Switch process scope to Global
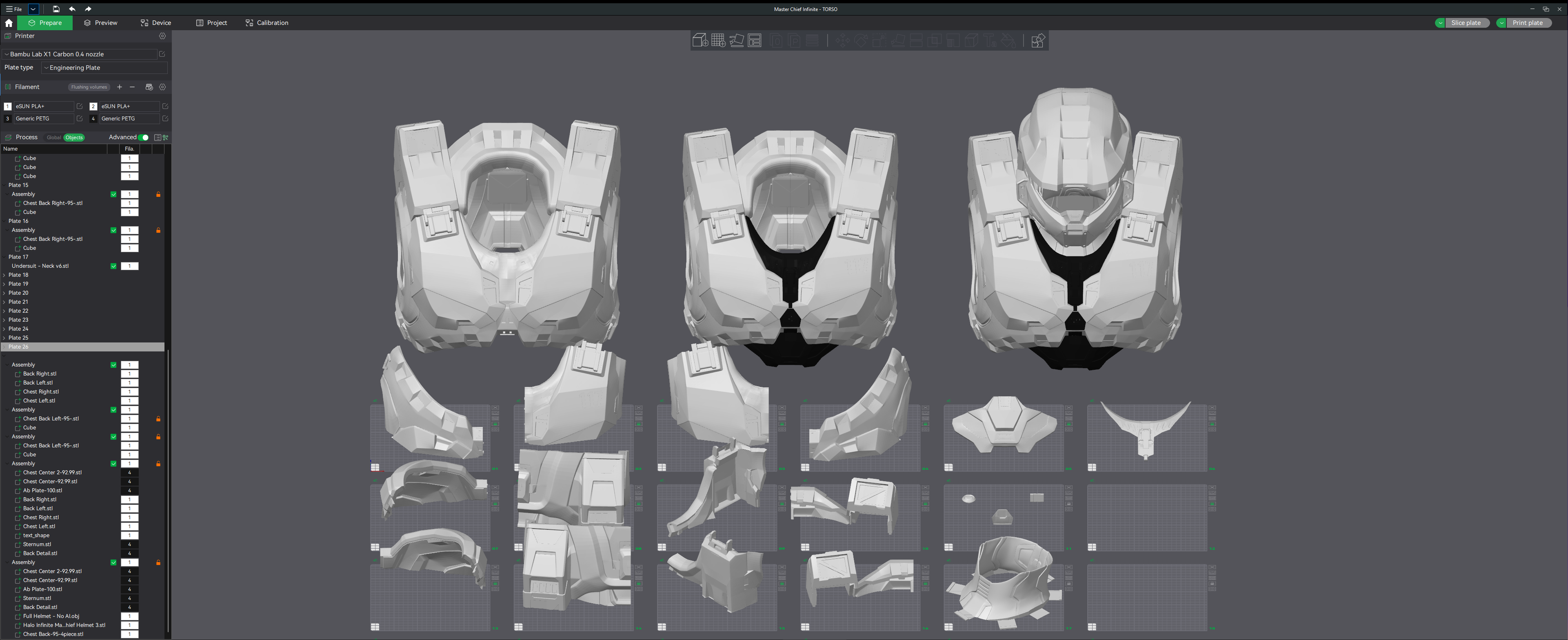 (x=53, y=138)
